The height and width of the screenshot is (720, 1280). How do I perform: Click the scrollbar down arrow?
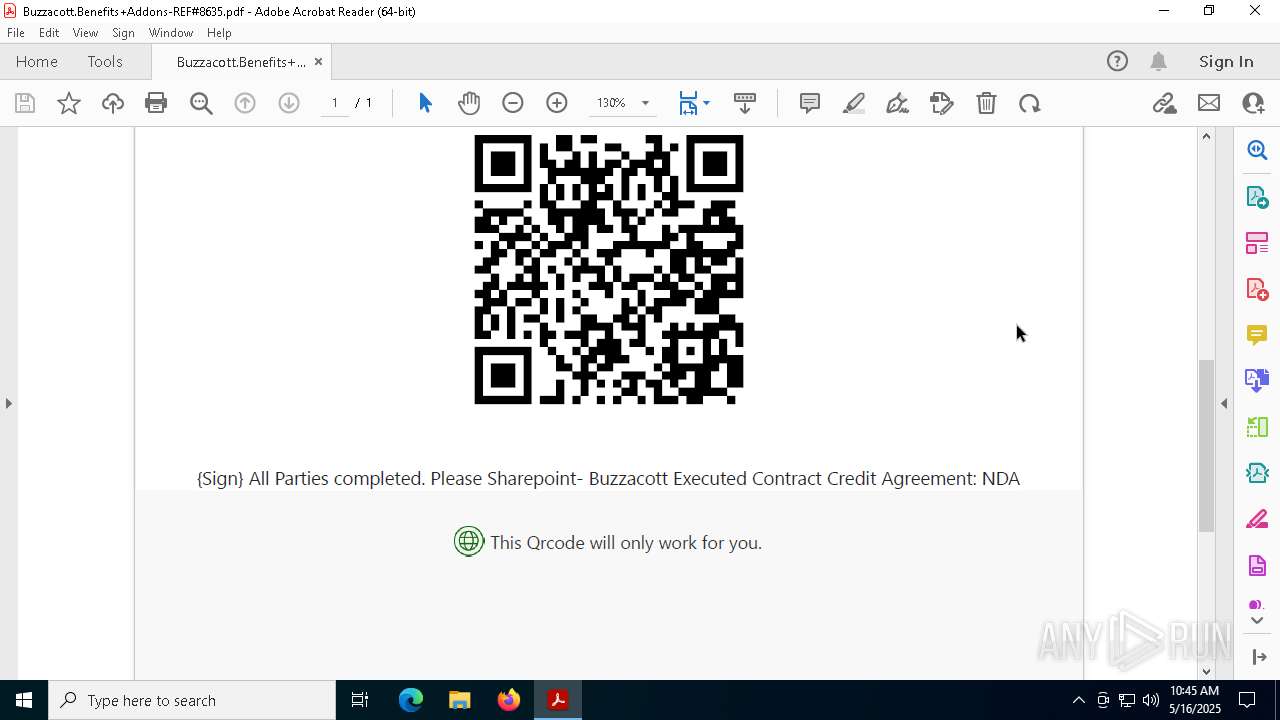(x=1207, y=671)
